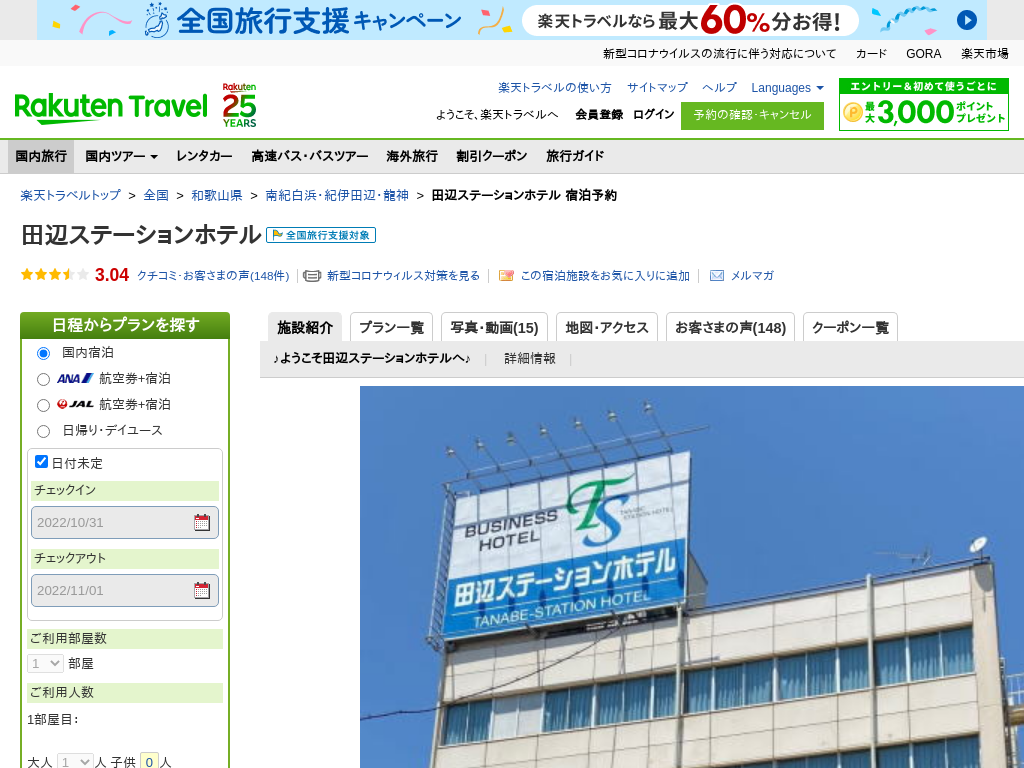Open the room count (部屋) dropdown
This screenshot has width=1024, height=768.
click(45, 664)
